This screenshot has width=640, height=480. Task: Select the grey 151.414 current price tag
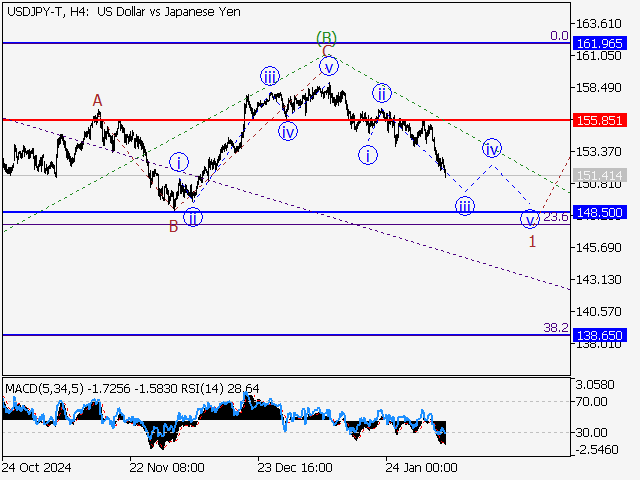coord(600,175)
